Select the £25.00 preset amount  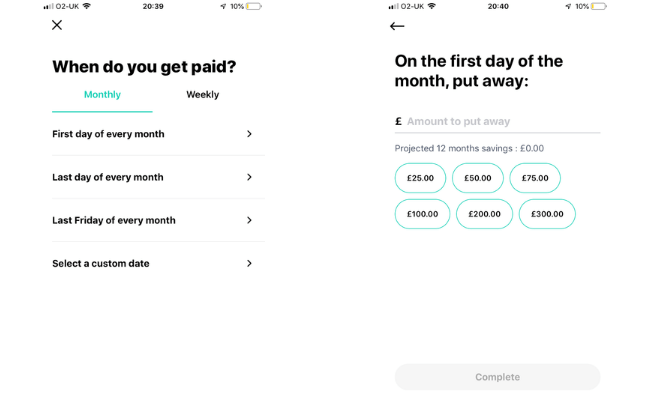click(x=420, y=178)
